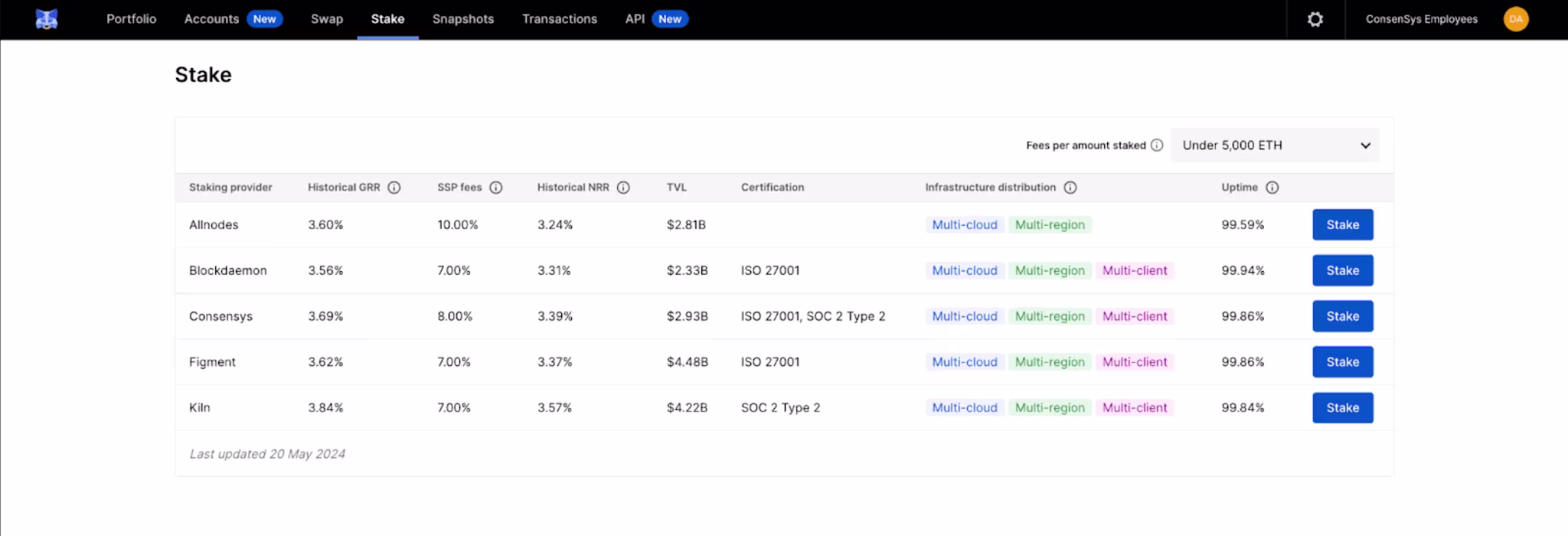Show info for Historical GRR
Image resolution: width=1568 pixels, height=536 pixels.
point(394,188)
